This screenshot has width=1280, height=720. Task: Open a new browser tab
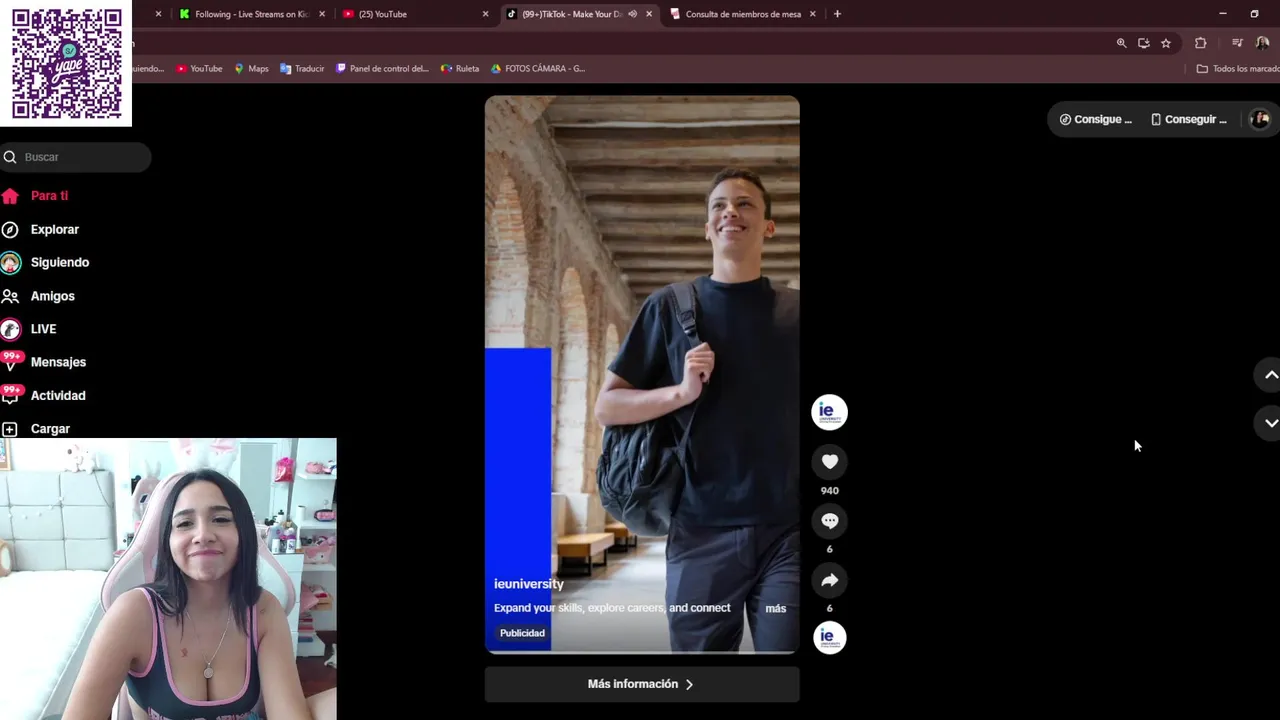(837, 14)
